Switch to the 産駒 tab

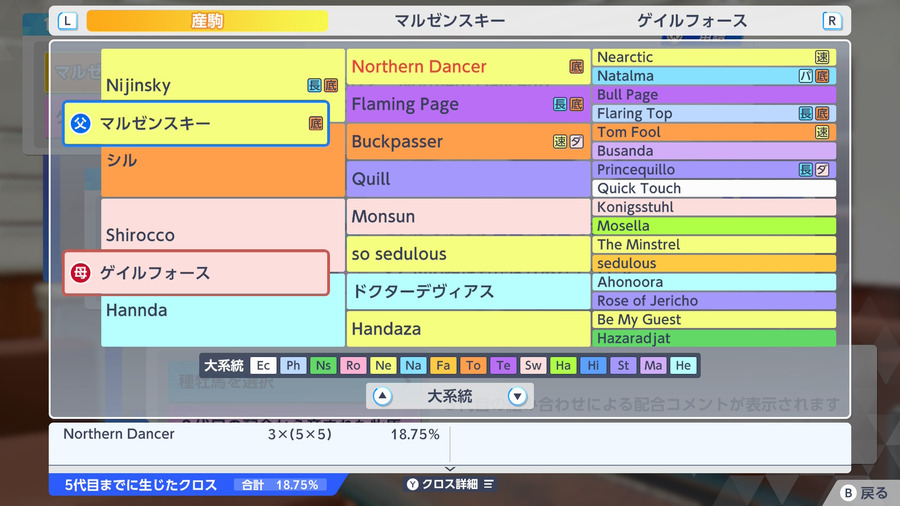coord(207,21)
